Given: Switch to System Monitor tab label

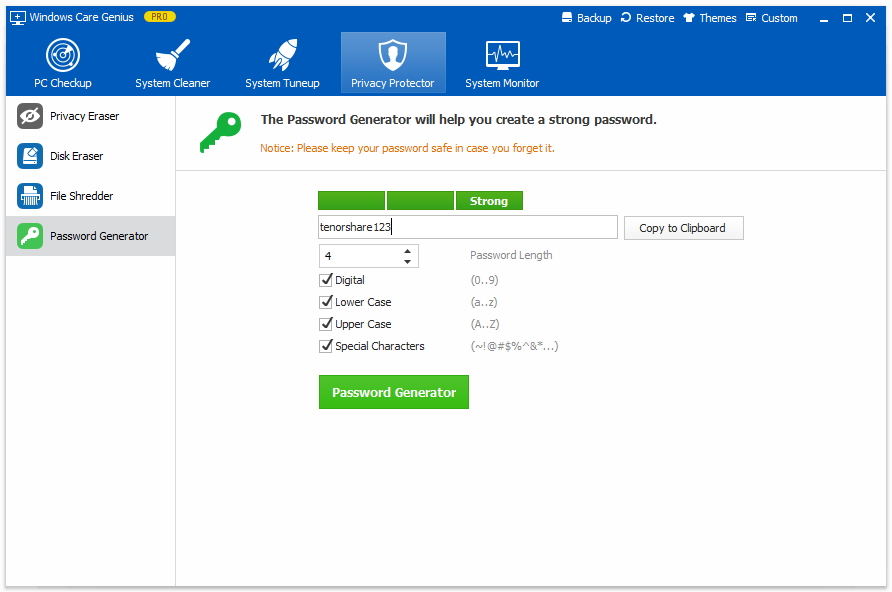Looking at the screenshot, I should coord(502,83).
